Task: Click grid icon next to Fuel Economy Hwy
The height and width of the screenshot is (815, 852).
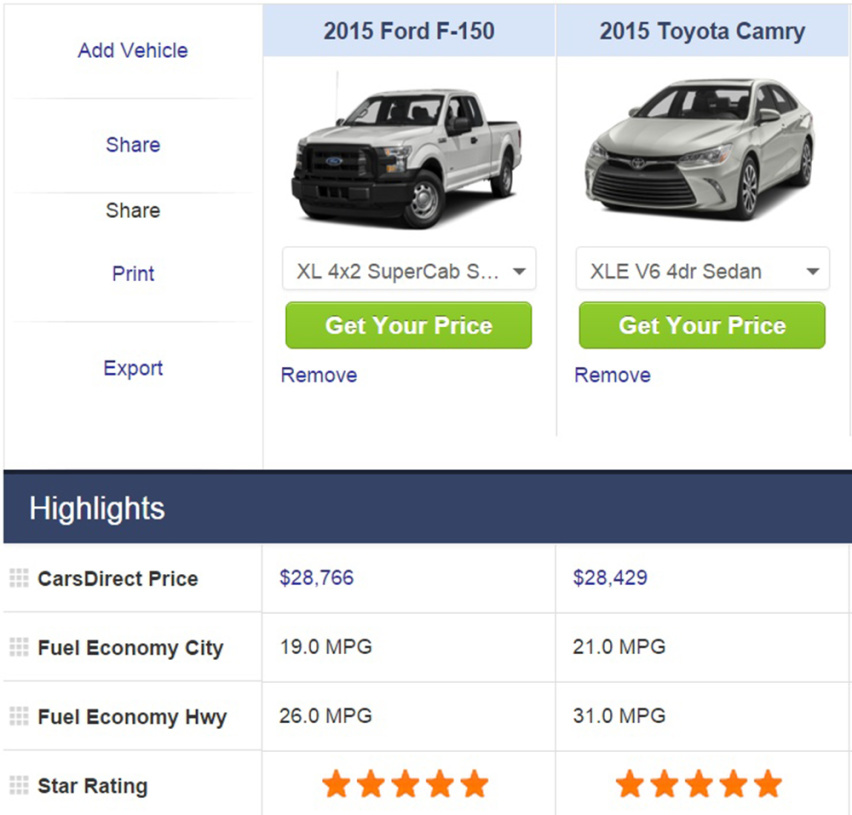Action: [x=19, y=716]
